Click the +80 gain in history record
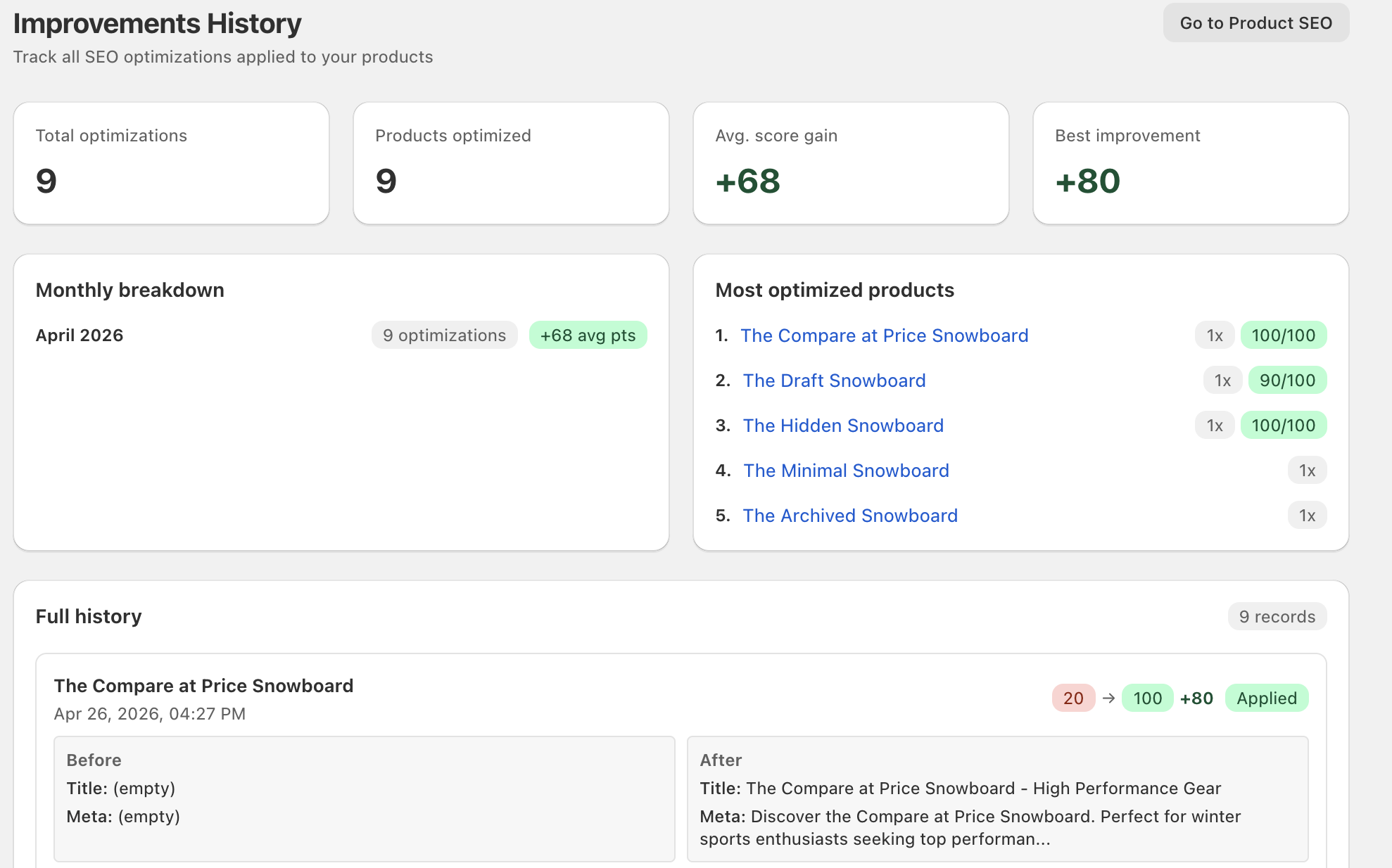 [x=1196, y=698]
